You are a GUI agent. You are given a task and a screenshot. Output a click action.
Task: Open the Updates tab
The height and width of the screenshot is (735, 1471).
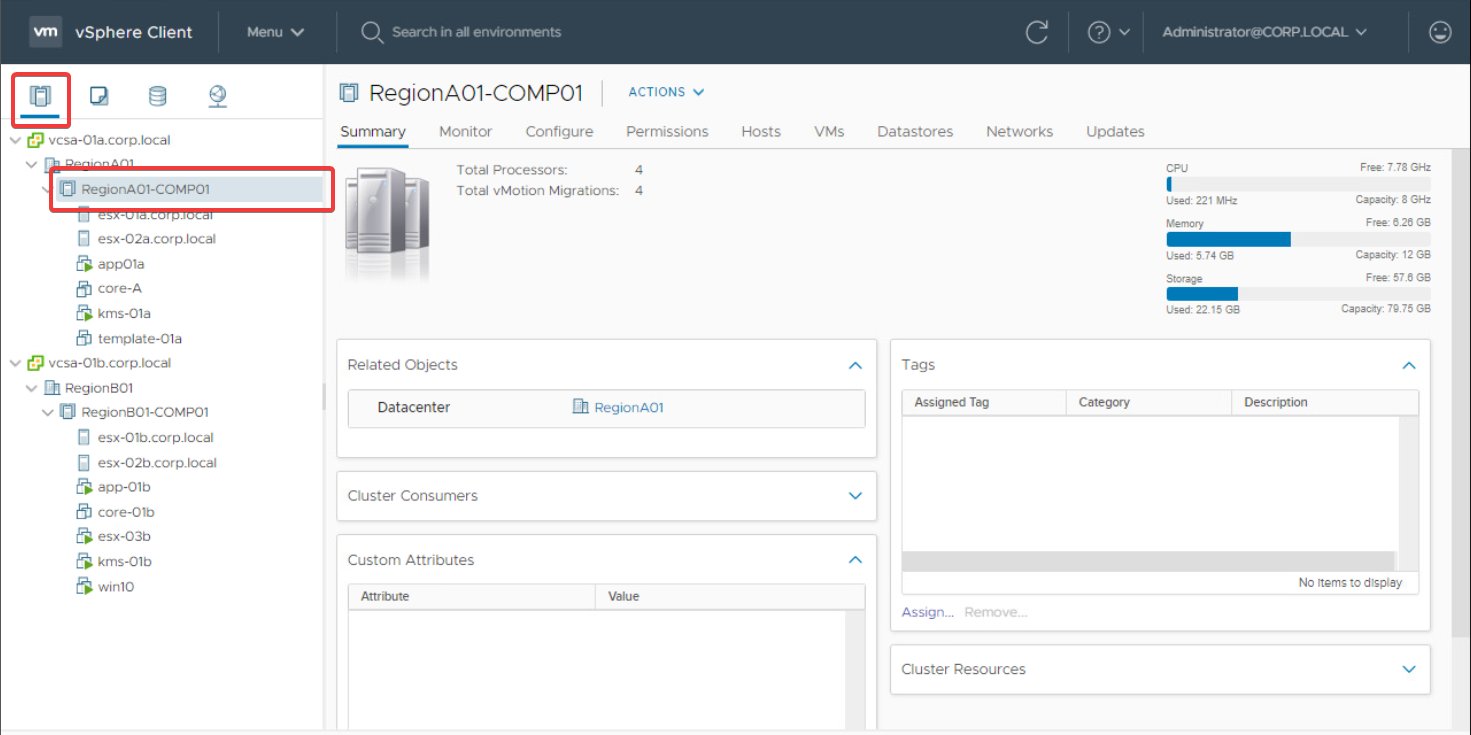pos(1115,132)
